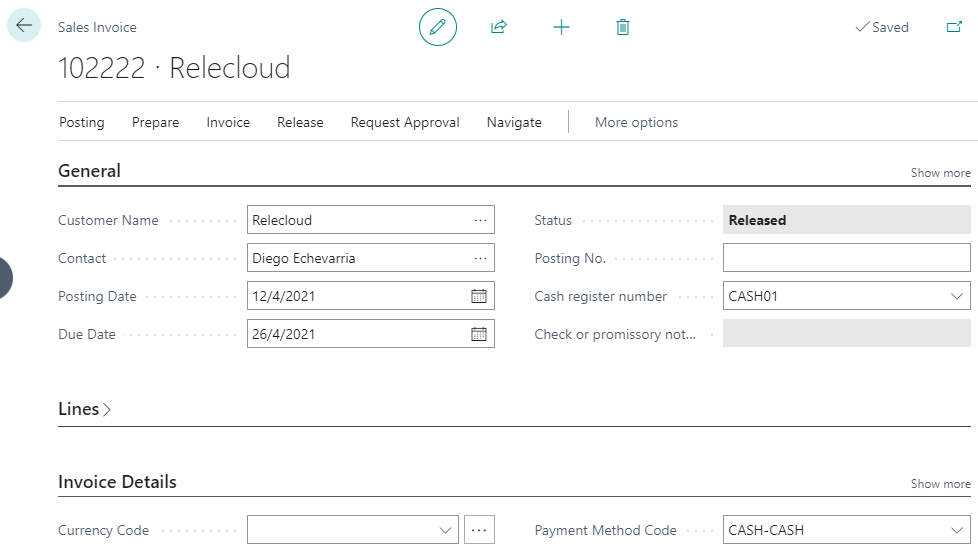Image resolution: width=978 pixels, height=550 pixels.
Task: Open the Release menu
Action: point(300,122)
